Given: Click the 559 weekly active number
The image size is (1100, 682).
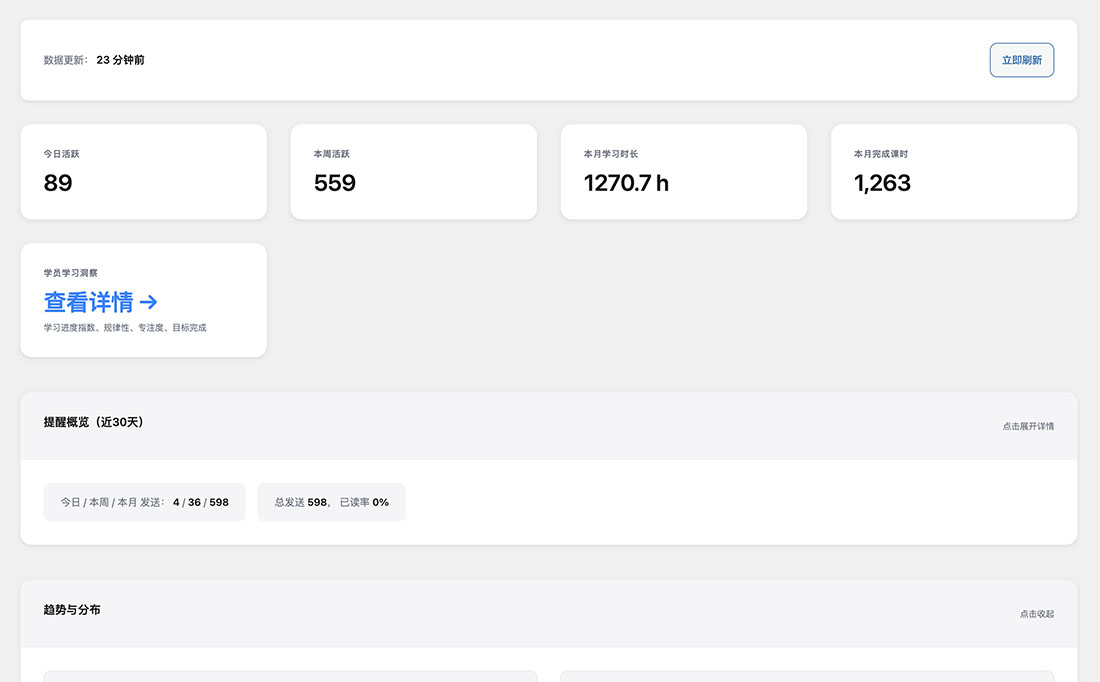Looking at the screenshot, I should [335, 183].
